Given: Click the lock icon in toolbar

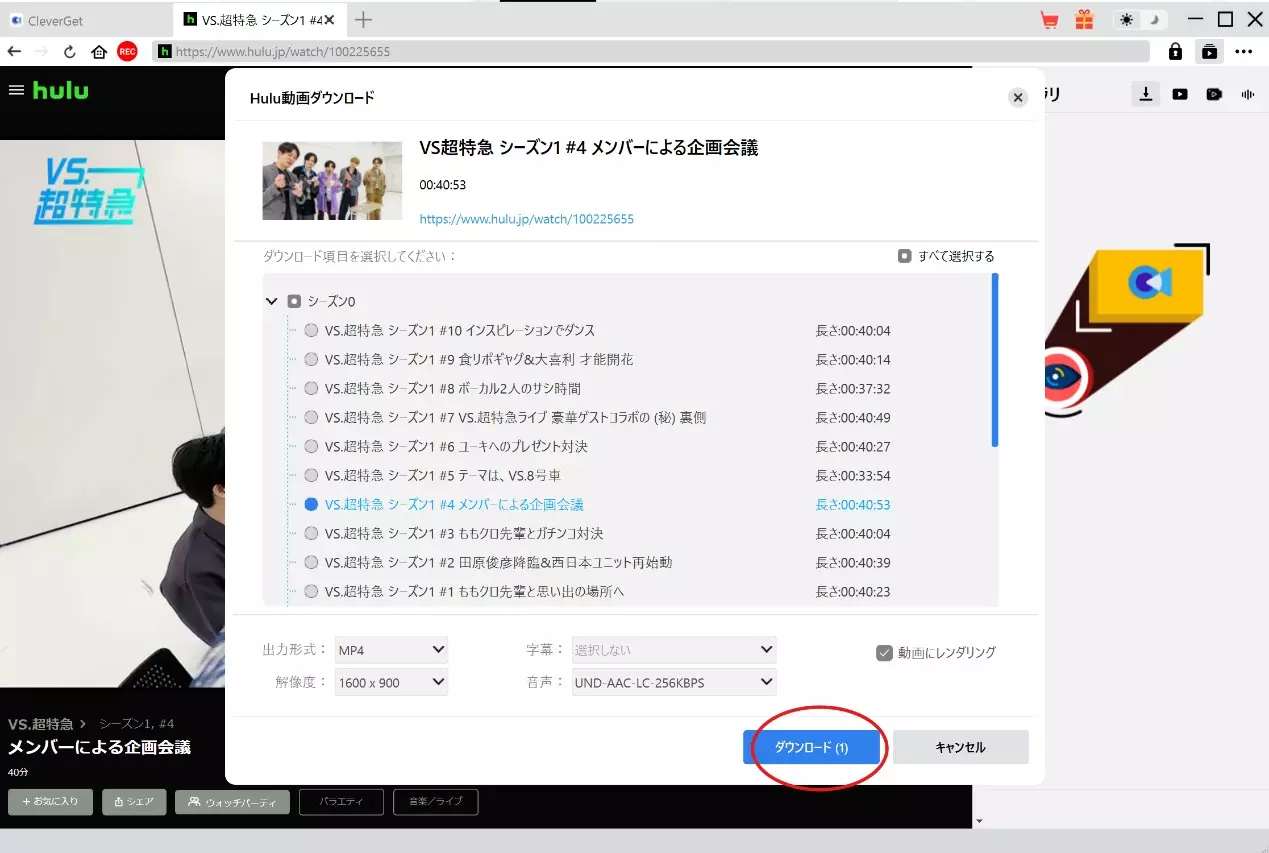Looking at the screenshot, I should (x=1175, y=51).
